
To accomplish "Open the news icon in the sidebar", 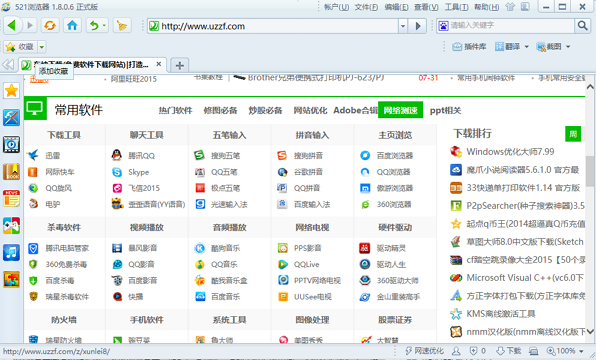I will tap(11, 199).
